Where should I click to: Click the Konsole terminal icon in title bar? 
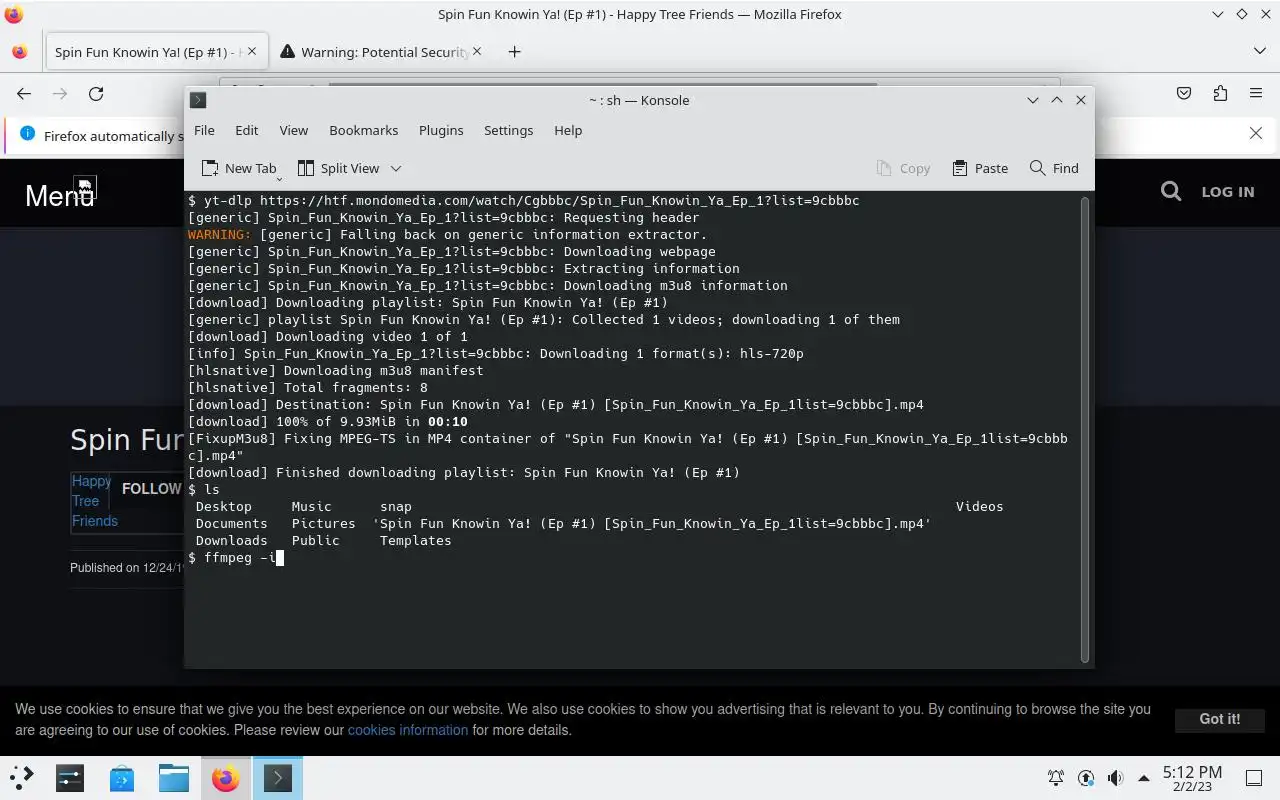point(198,100)
